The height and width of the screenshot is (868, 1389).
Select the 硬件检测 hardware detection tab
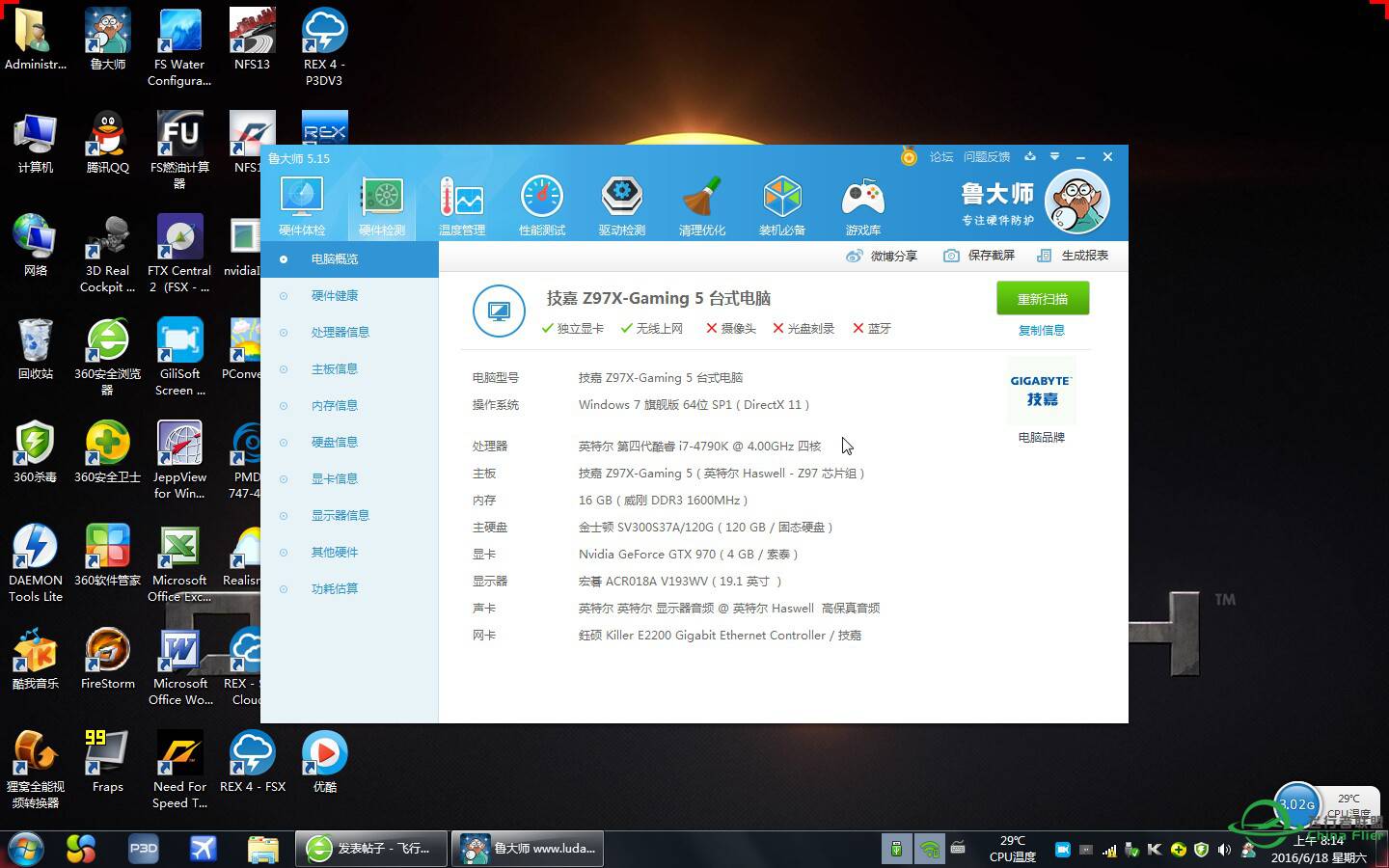pos(382,206)
